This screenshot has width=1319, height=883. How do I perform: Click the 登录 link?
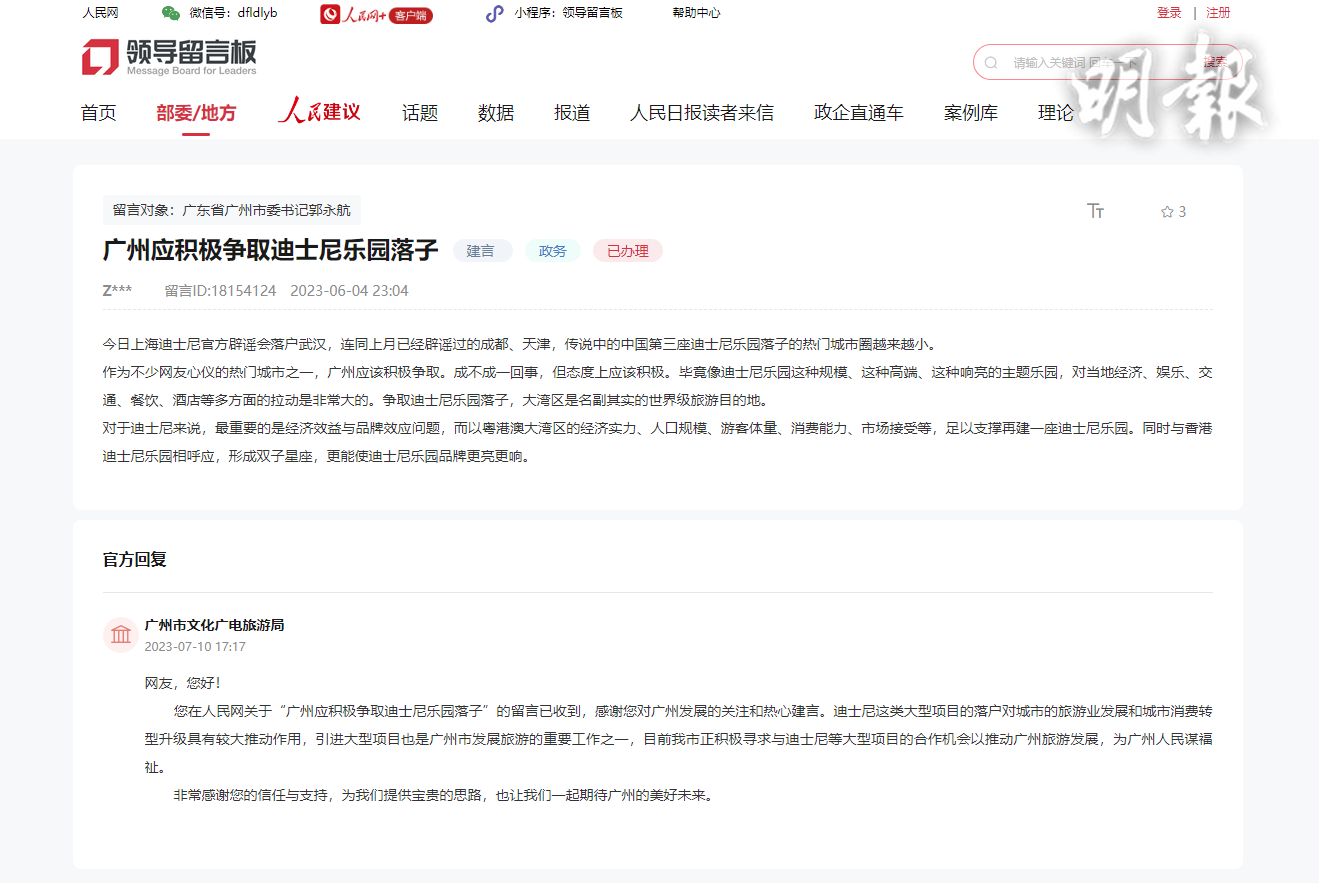point(1169,13)
